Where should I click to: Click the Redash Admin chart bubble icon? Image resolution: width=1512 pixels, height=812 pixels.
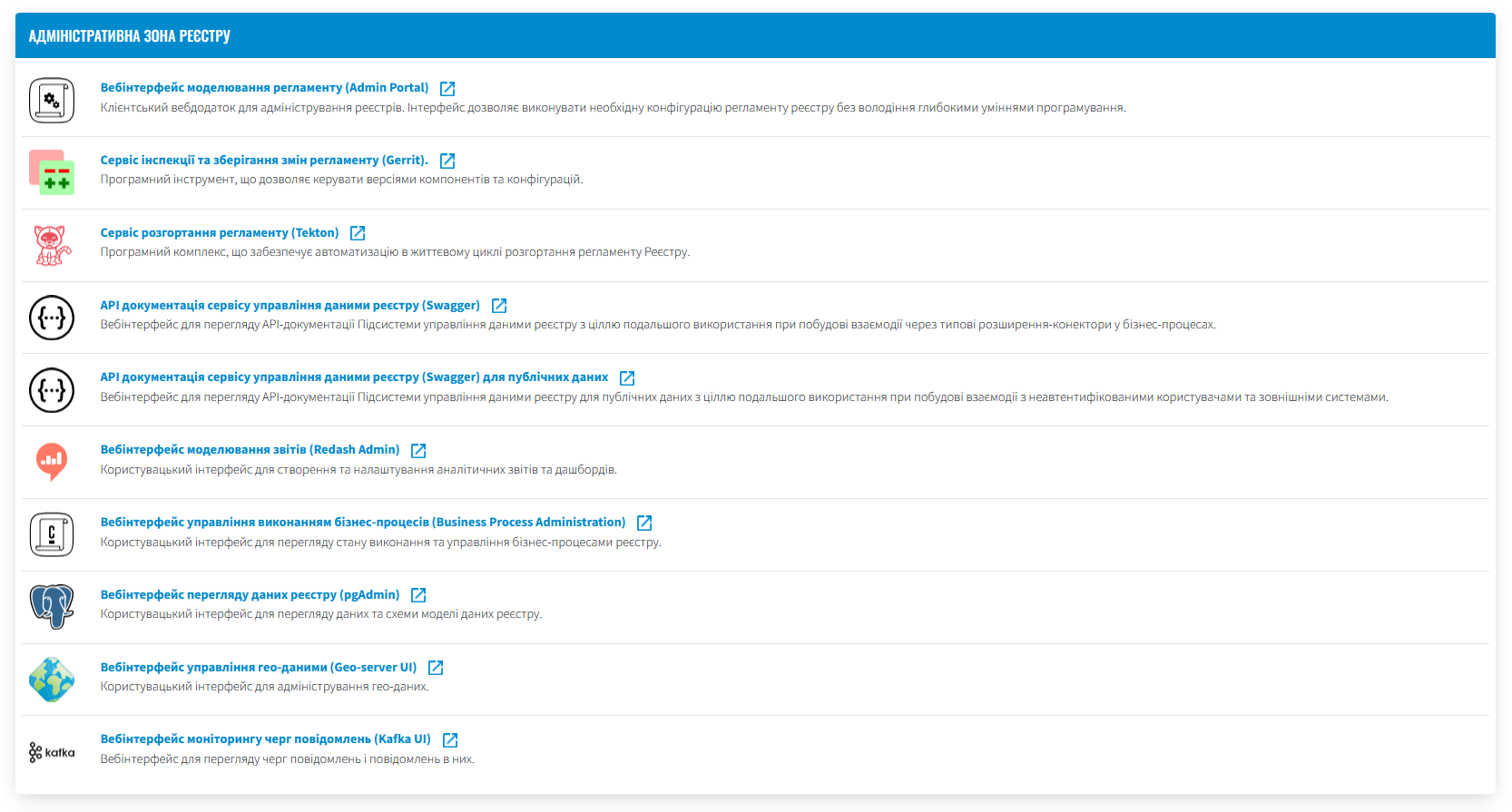click(x=52, y=462)
